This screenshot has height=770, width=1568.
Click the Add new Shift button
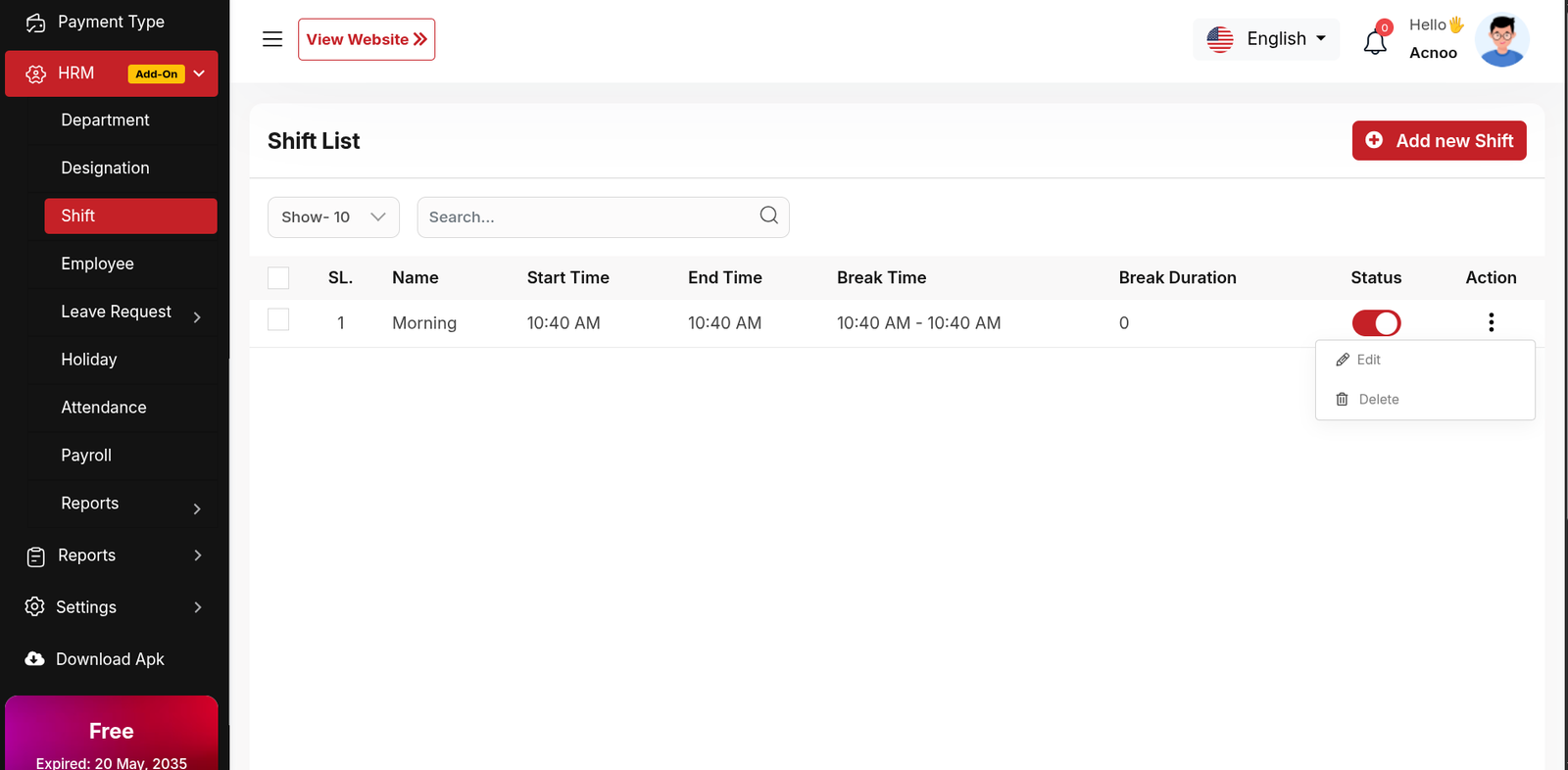(x=1439, y=141)
